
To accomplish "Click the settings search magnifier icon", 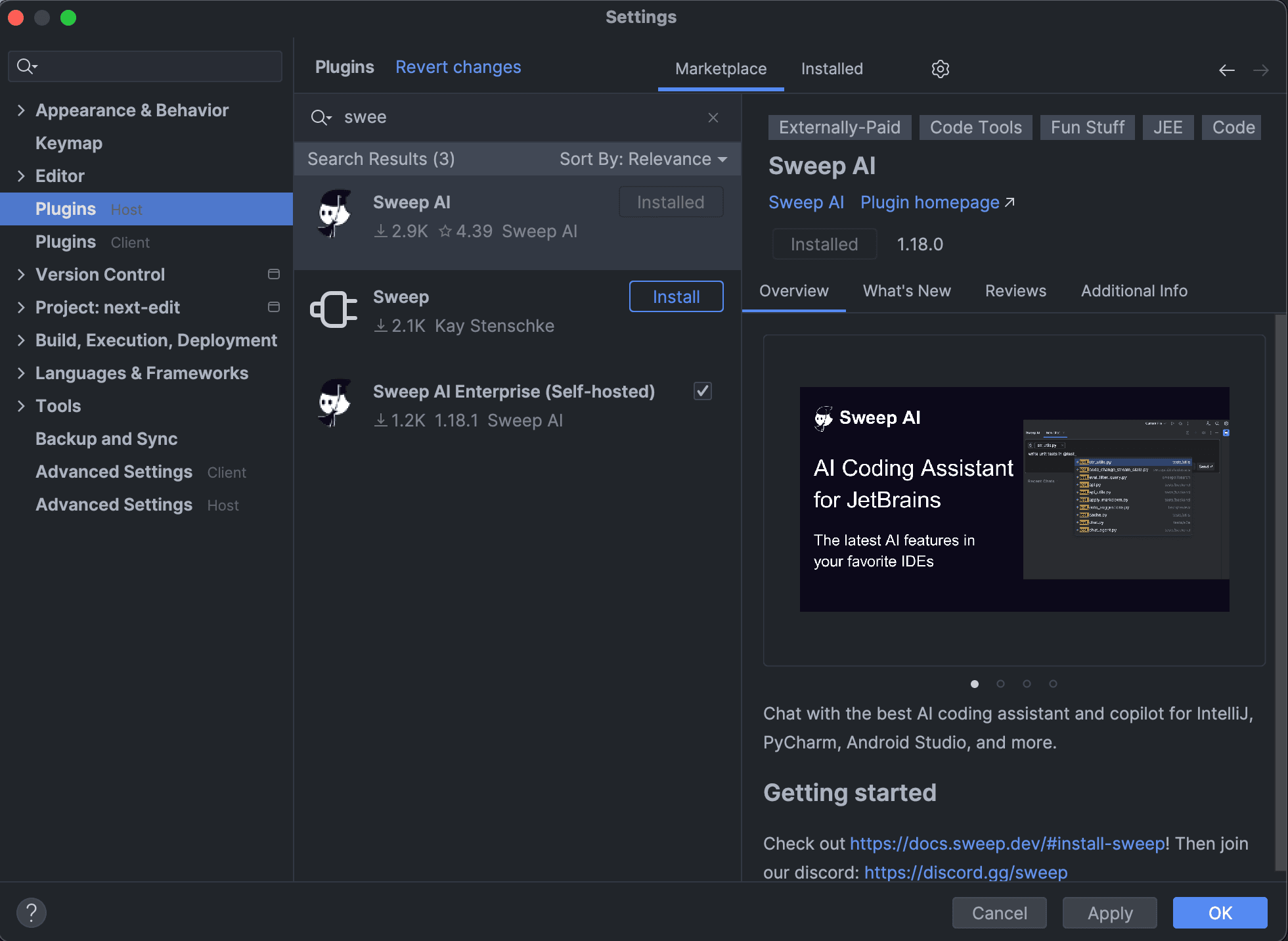I will coord(27,66).
